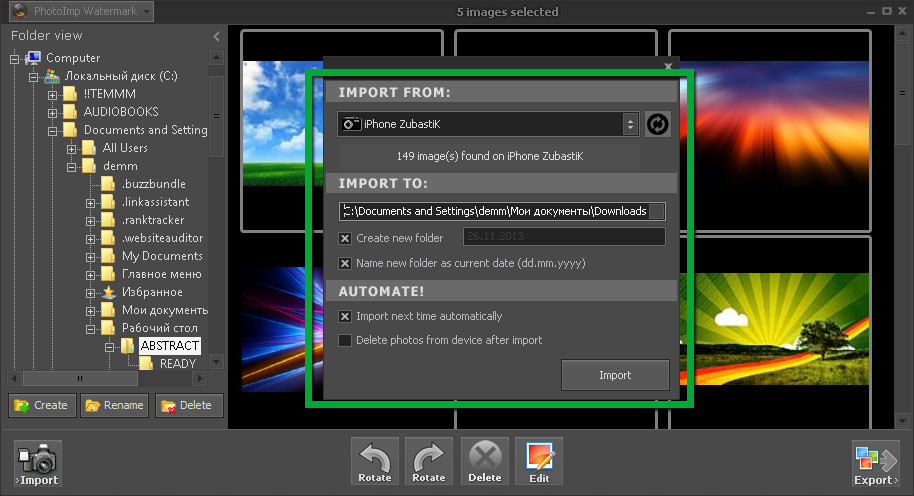This screenshot has width=914, height=496.
Task: Expand the All Users folder node
Action: pyautogui.click(x=71, y=149)
